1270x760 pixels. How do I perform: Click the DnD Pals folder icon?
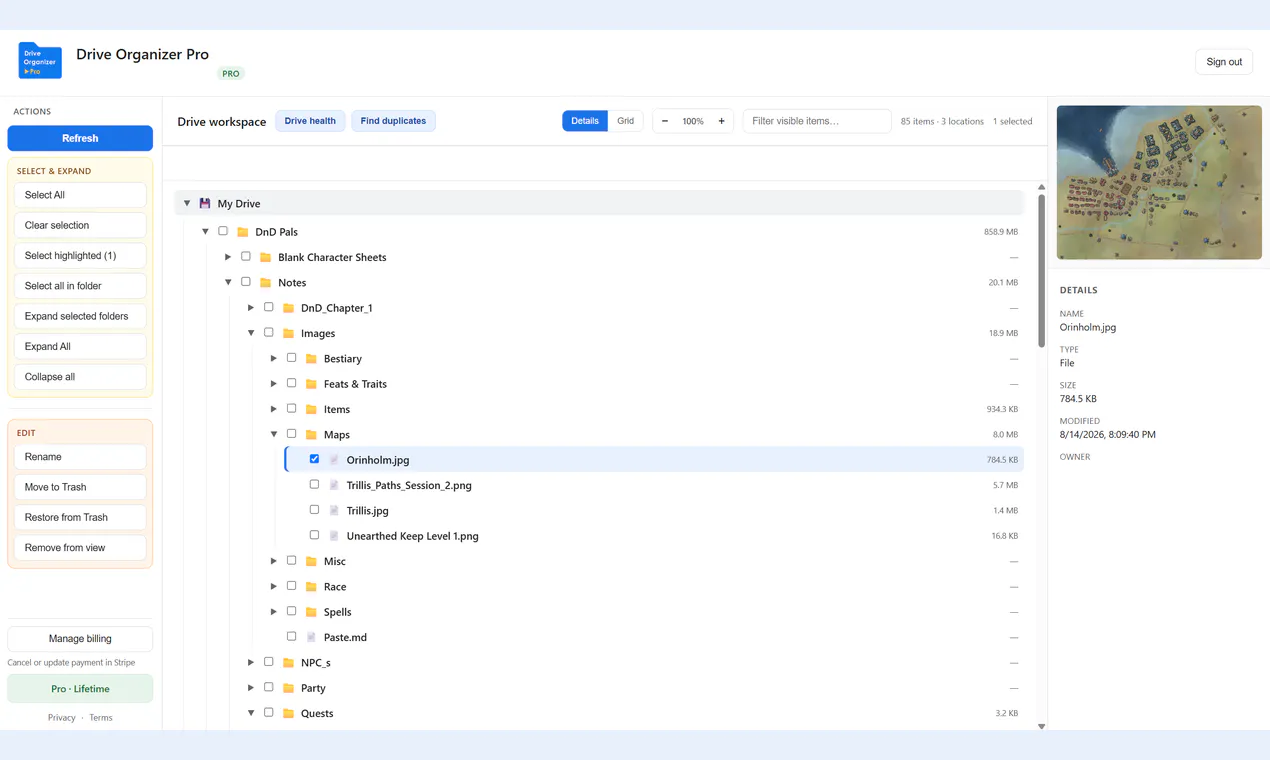click(243, 232)
